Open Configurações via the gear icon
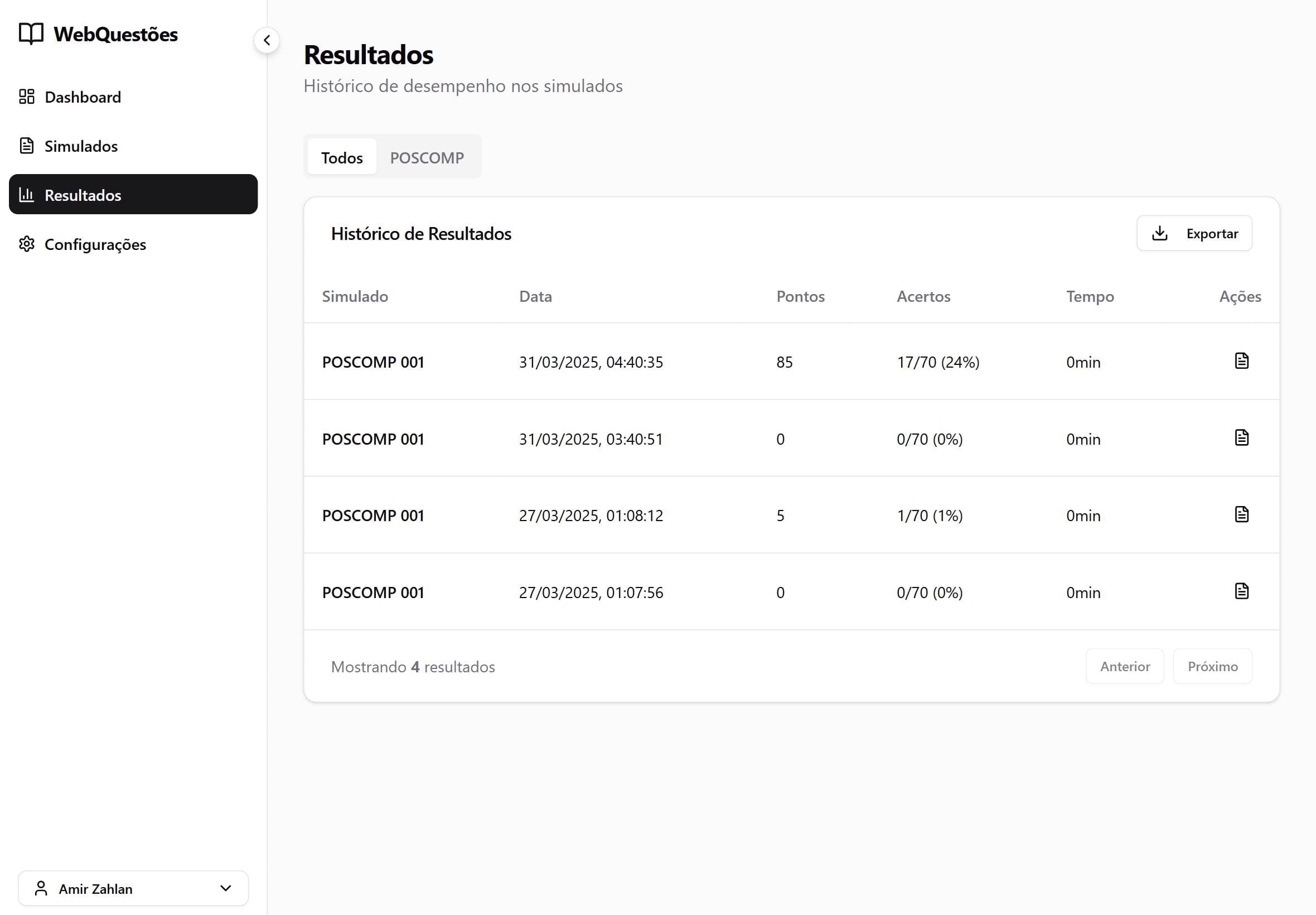The height and width of the screenshot is (915, 1316). [27, 244]
